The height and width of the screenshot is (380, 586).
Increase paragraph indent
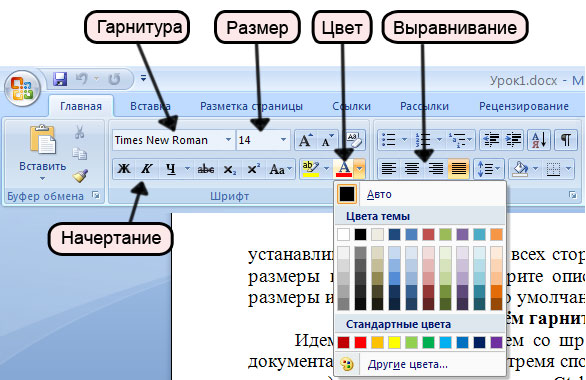513,140
